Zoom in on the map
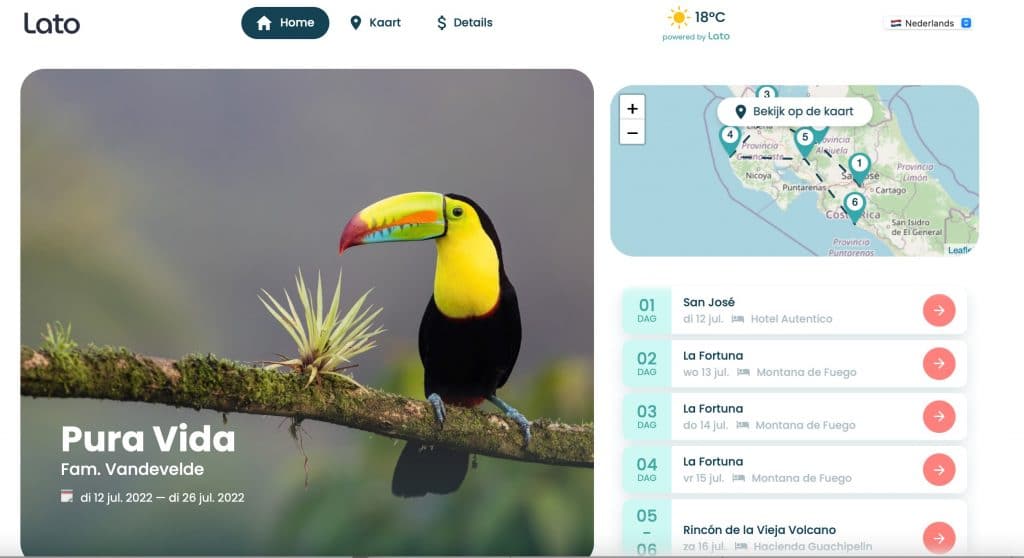1024x558 pixels. 632,108
